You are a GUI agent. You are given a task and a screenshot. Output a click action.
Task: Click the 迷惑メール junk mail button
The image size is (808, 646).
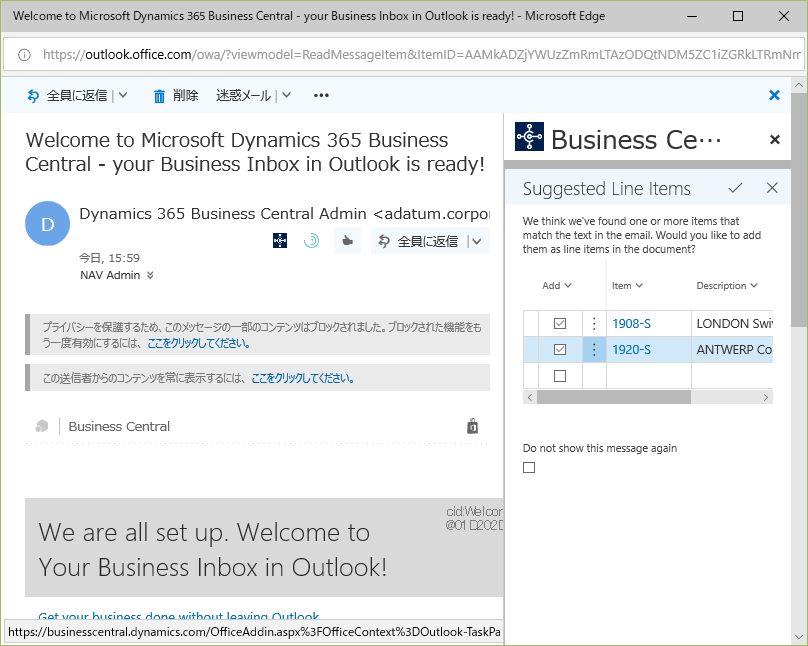(243, 95)
